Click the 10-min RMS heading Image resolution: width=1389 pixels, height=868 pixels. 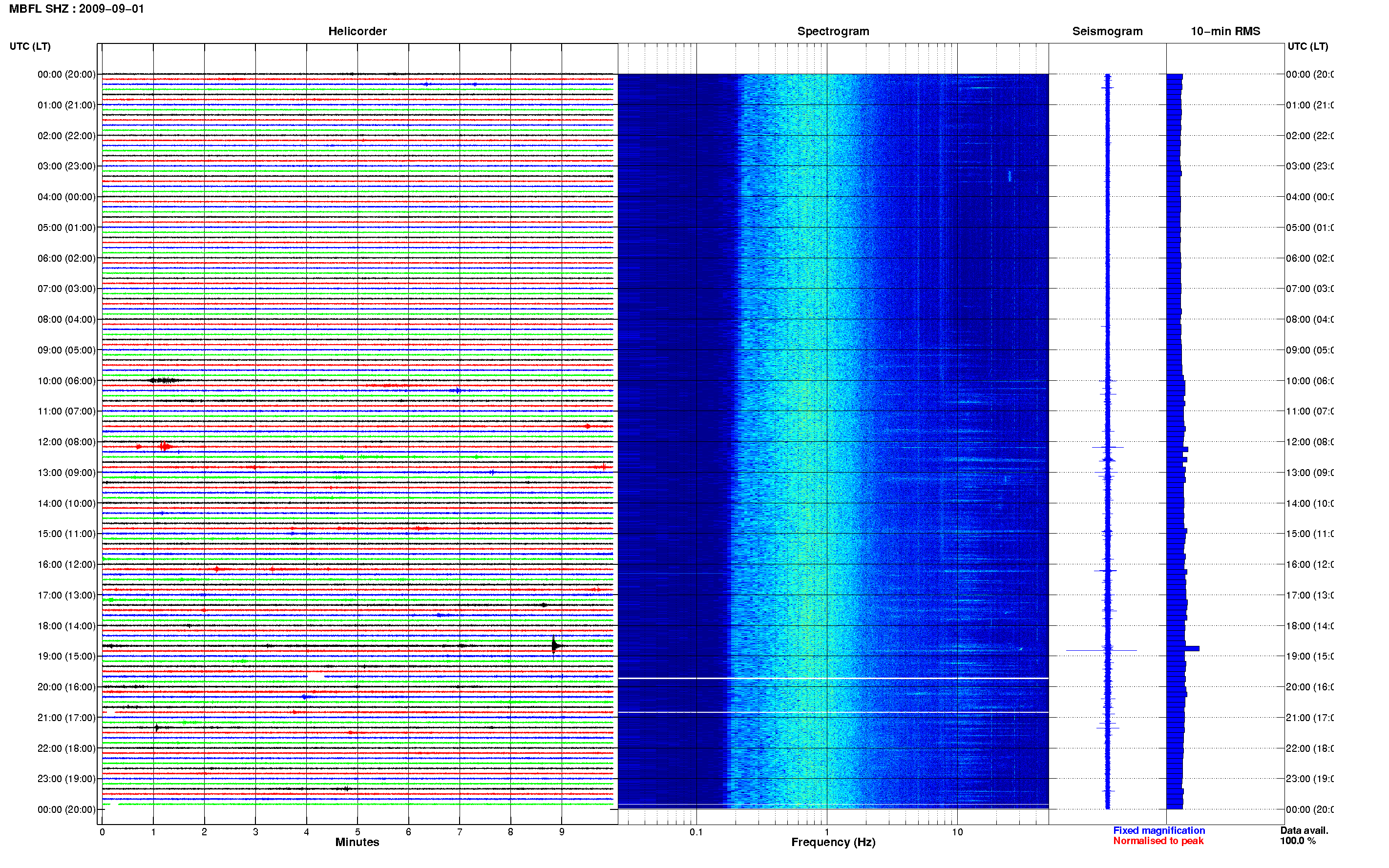tap(1225, 31)
